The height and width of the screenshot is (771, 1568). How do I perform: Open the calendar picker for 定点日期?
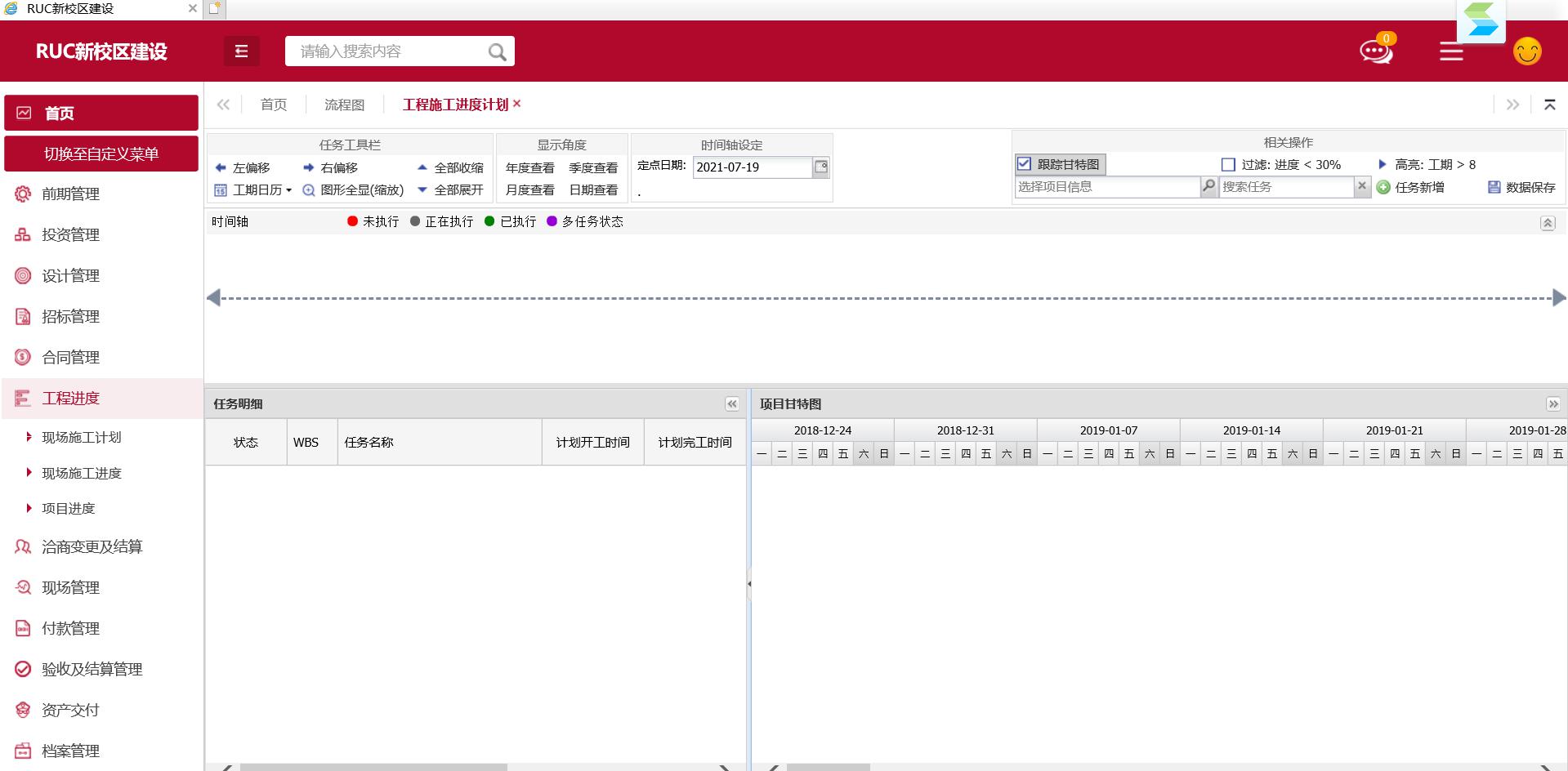[x=821, y=167]
